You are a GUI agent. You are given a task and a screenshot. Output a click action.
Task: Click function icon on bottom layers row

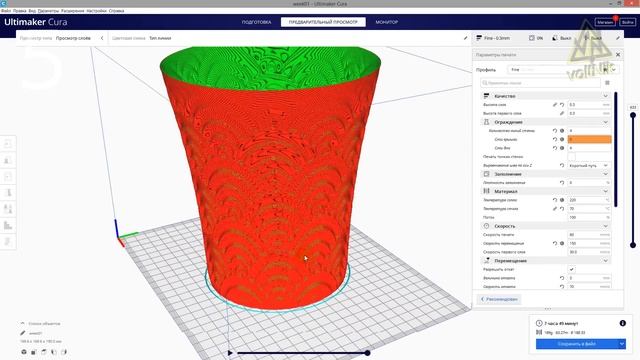(x=562, y=148)
